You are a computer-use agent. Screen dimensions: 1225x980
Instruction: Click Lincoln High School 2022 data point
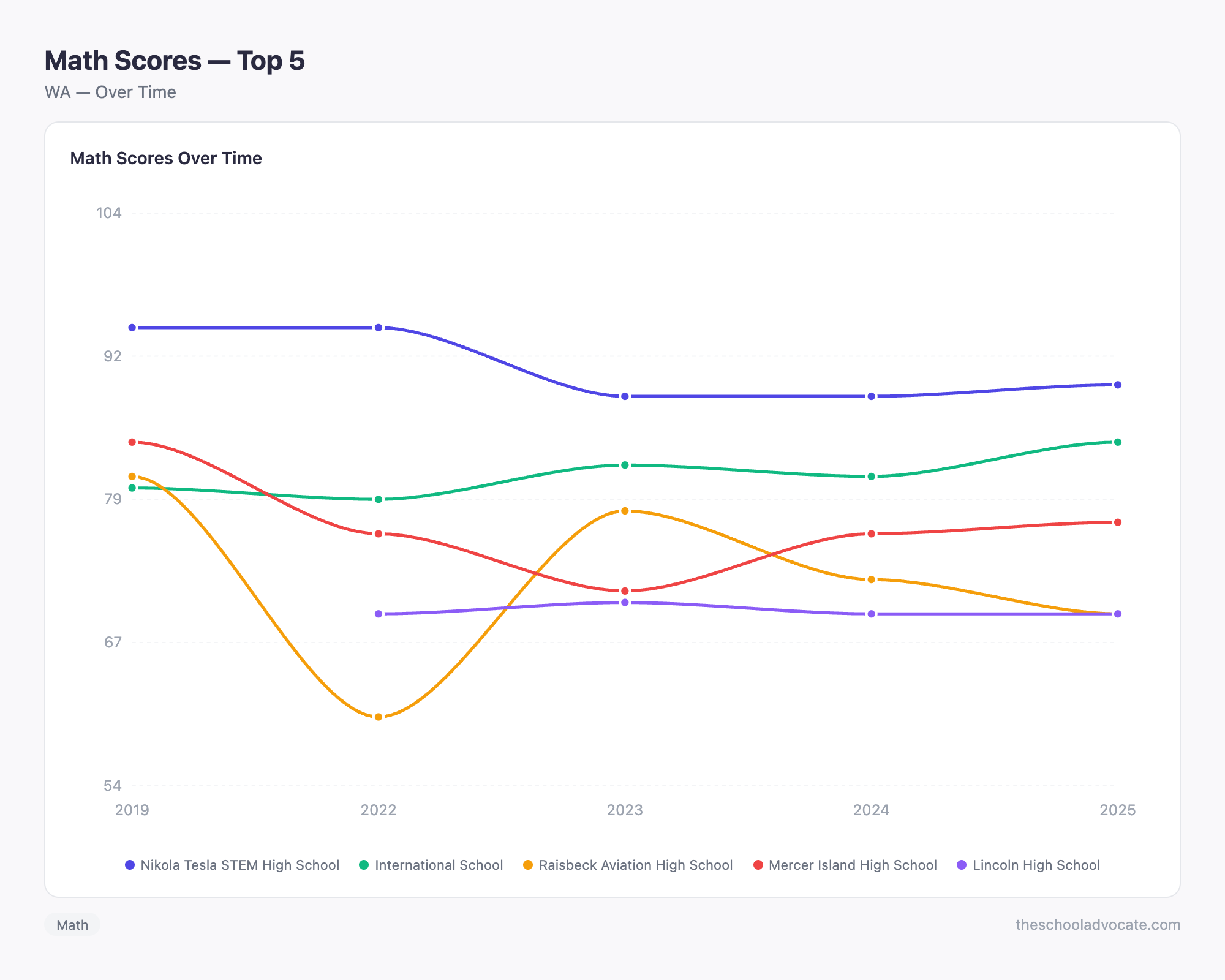click(x=379, y=614)
